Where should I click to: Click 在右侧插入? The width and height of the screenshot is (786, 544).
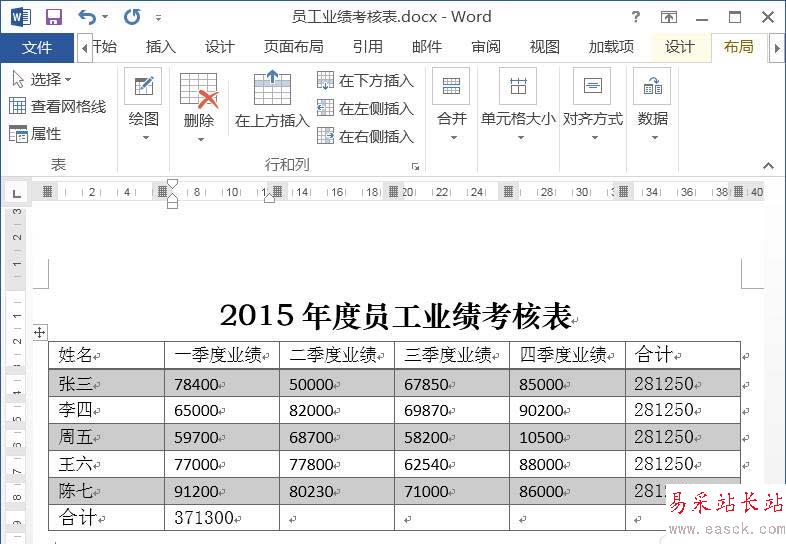(x=365, y=136)
